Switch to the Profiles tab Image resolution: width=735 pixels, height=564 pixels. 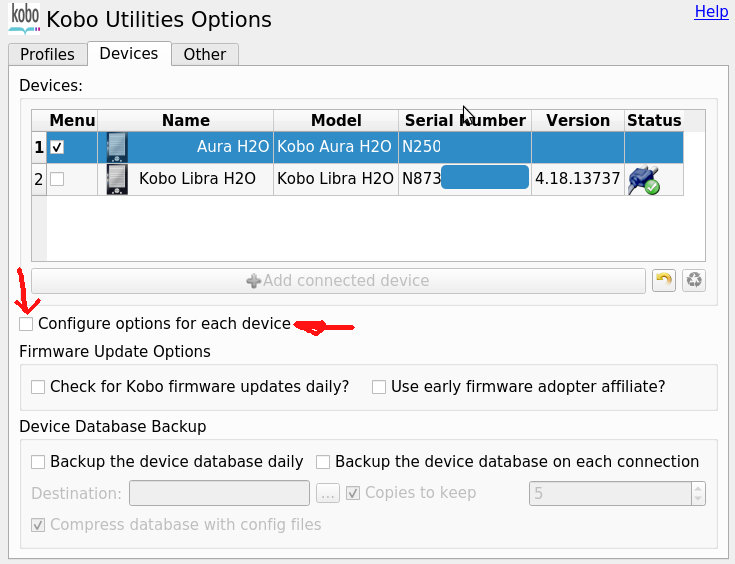click(47, 54)
